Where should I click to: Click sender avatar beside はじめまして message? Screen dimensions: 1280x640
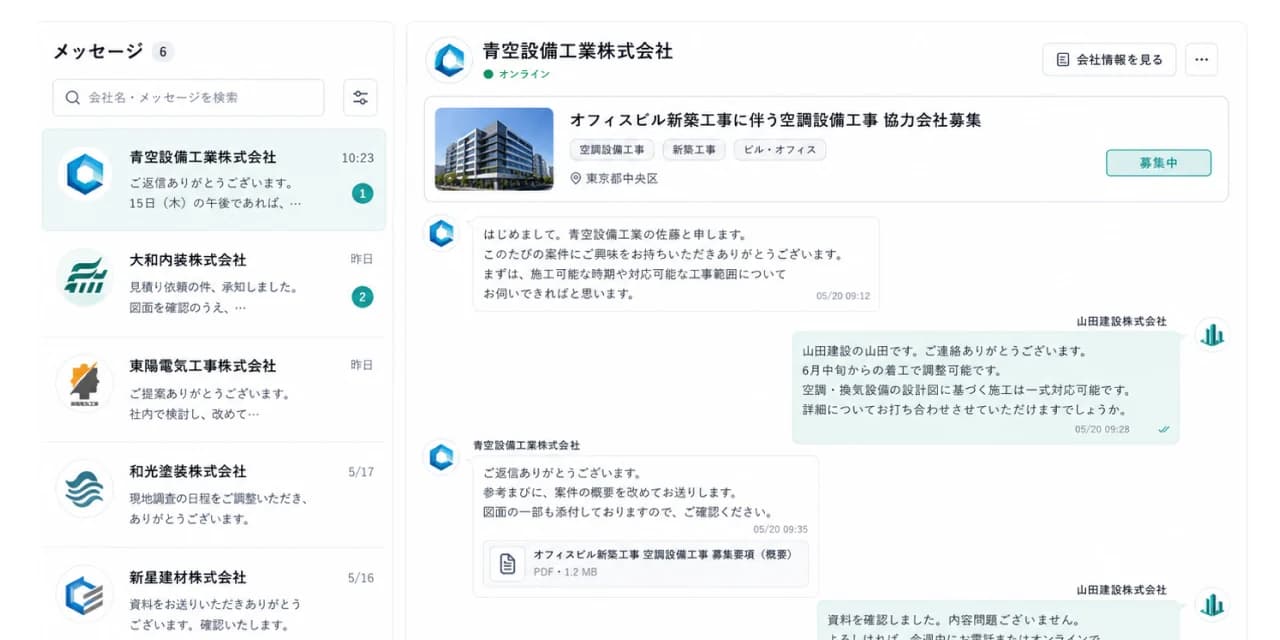pos(441,233)
